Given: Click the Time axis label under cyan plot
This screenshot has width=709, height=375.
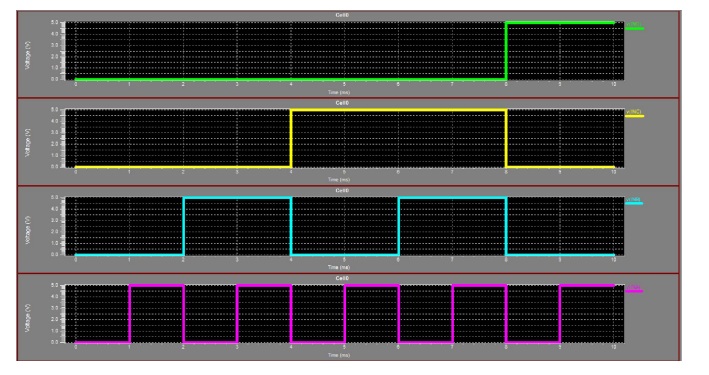Looking at the screenshot, I should (339, 267).
